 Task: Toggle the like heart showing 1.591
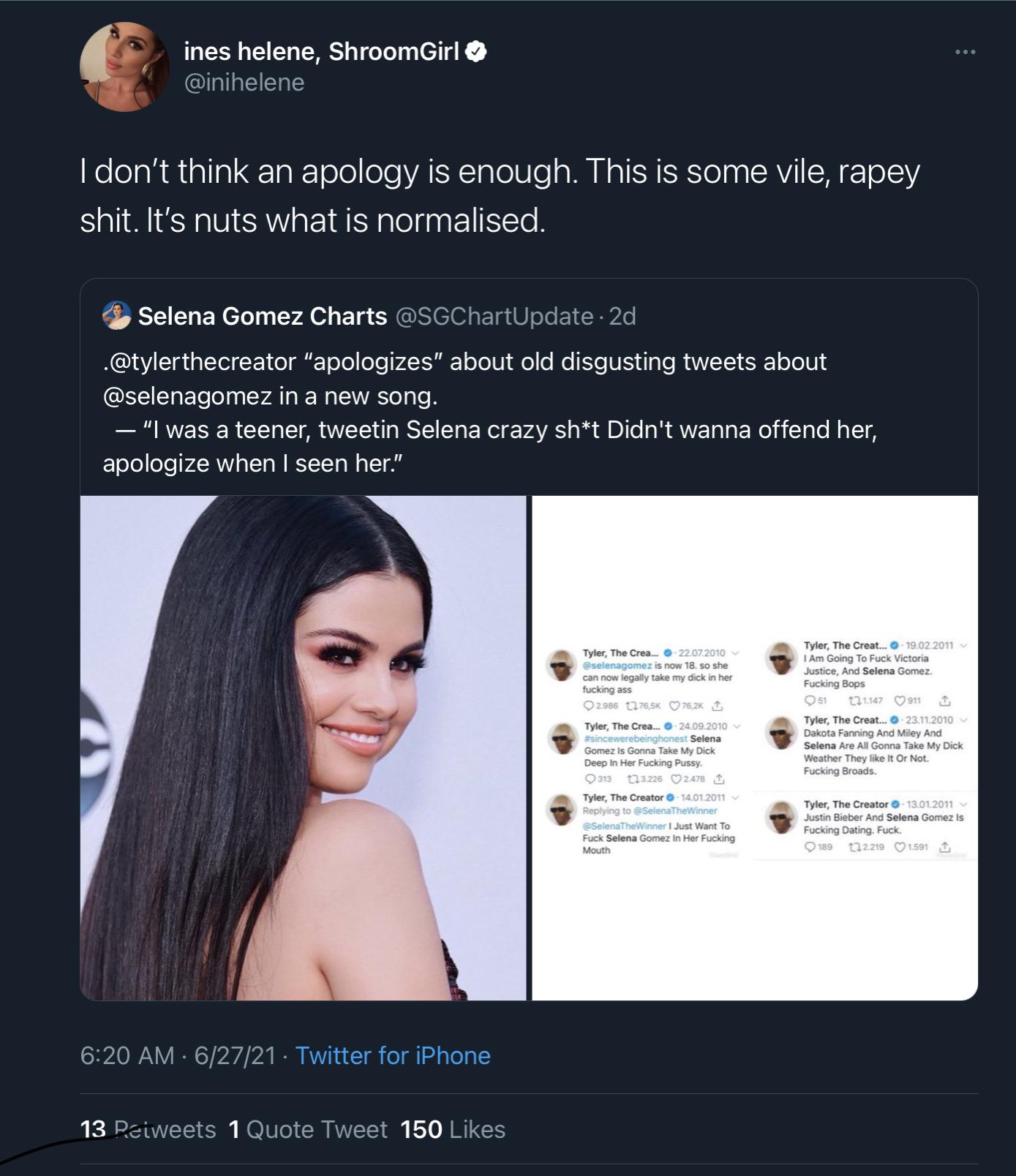coord(900,847)
